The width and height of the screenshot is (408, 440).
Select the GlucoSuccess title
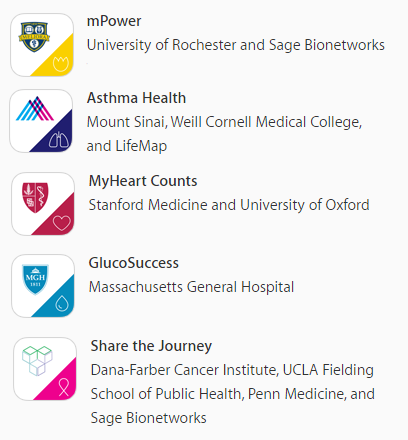coord(134,263)
